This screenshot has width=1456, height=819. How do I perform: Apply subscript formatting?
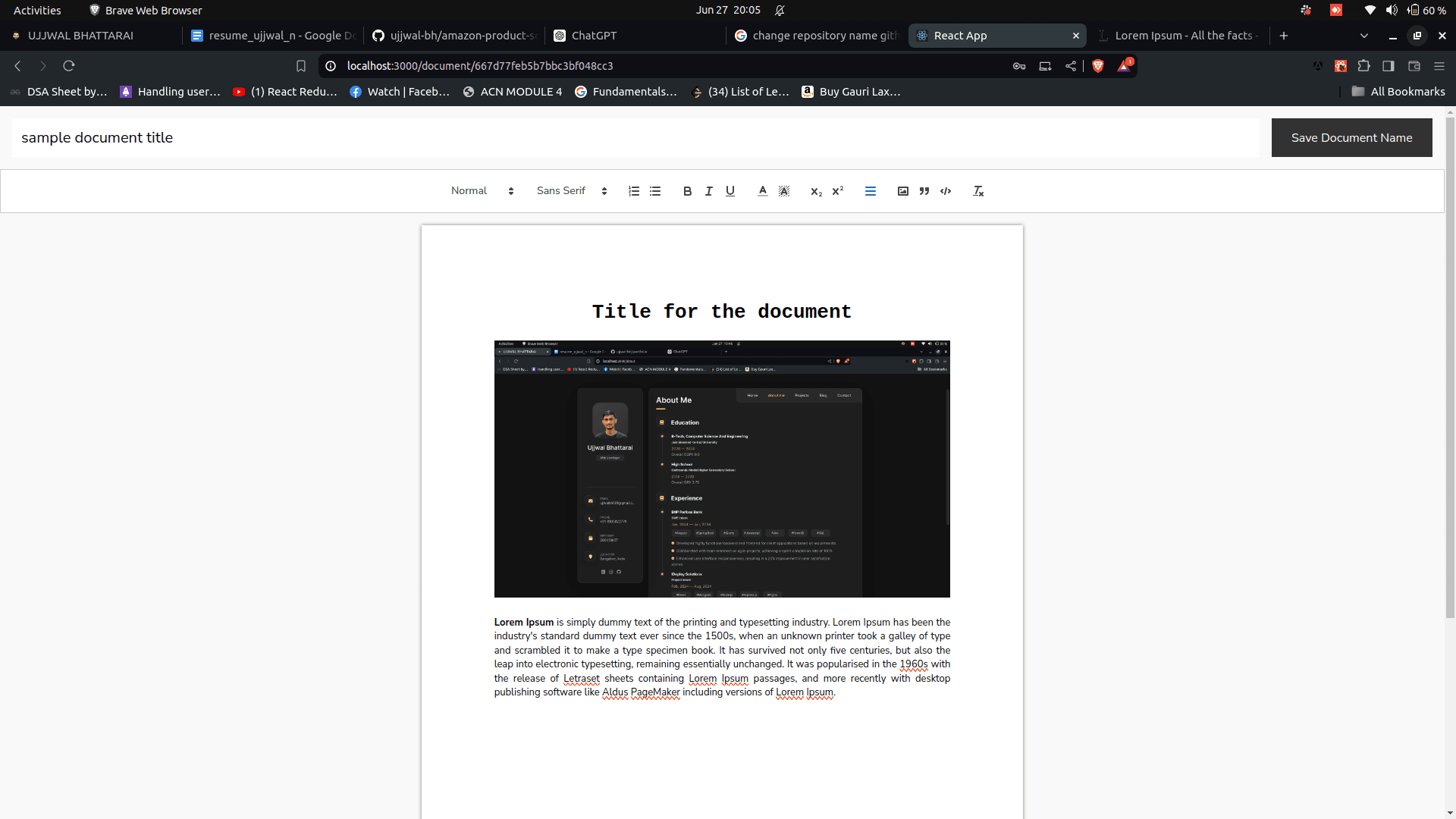pos(816,191)
